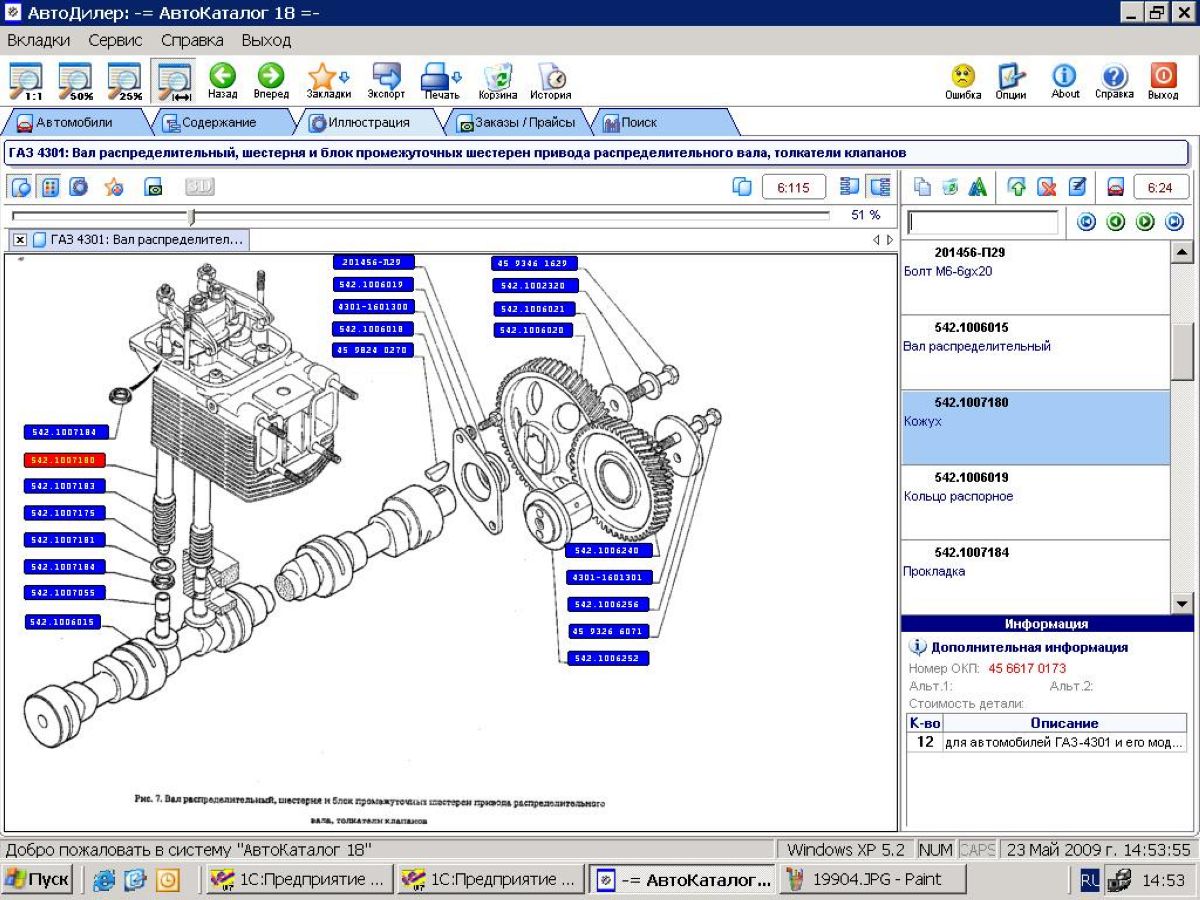
Task: Open the История history icon
Action: click(551, 81)
